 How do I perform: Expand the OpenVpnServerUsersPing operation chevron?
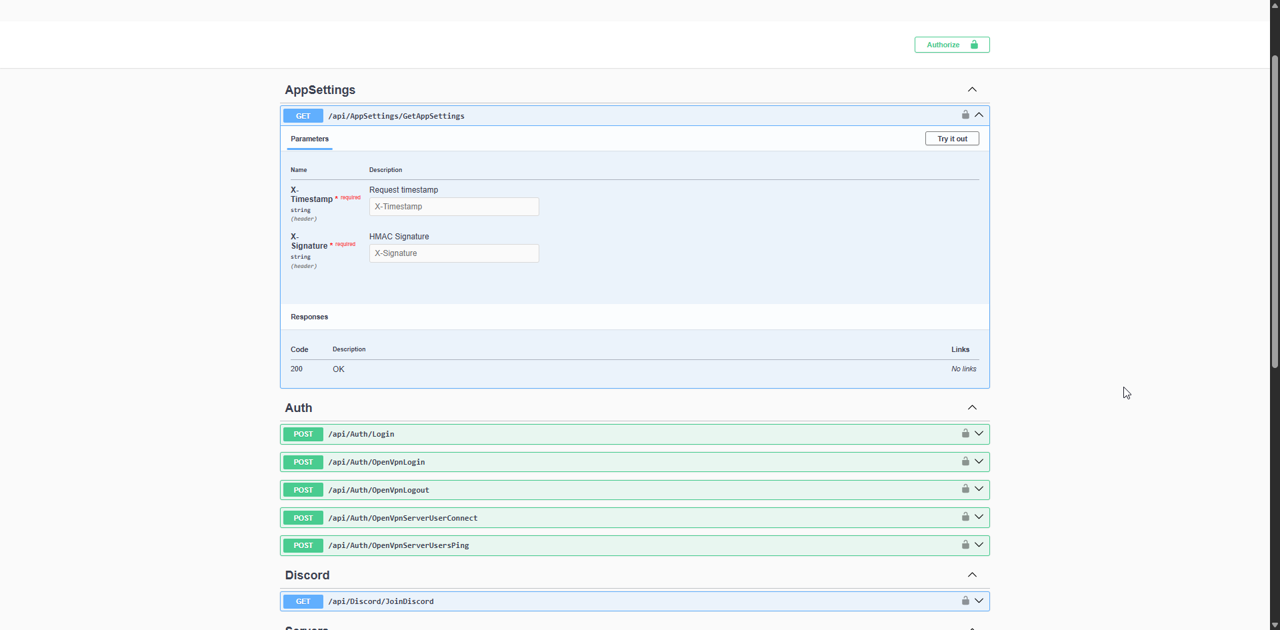click(x=979, y=545)
